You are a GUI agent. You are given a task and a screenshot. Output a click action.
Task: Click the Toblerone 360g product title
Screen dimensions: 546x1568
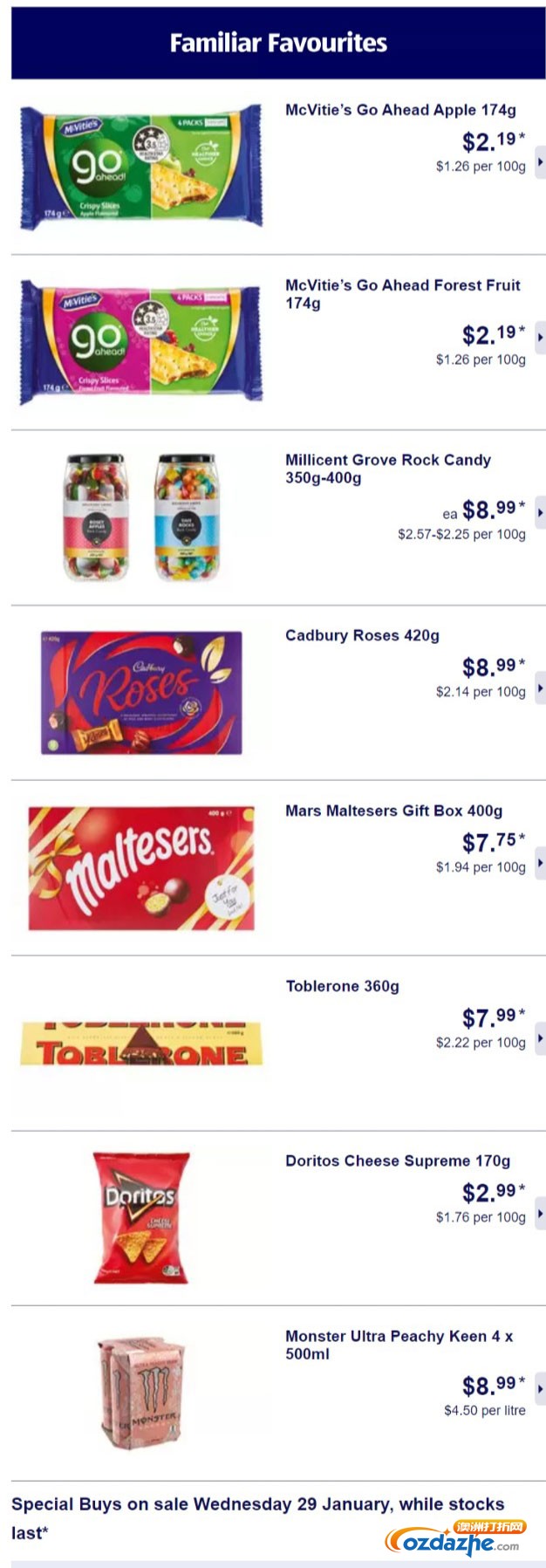click(x=342, y=986)
